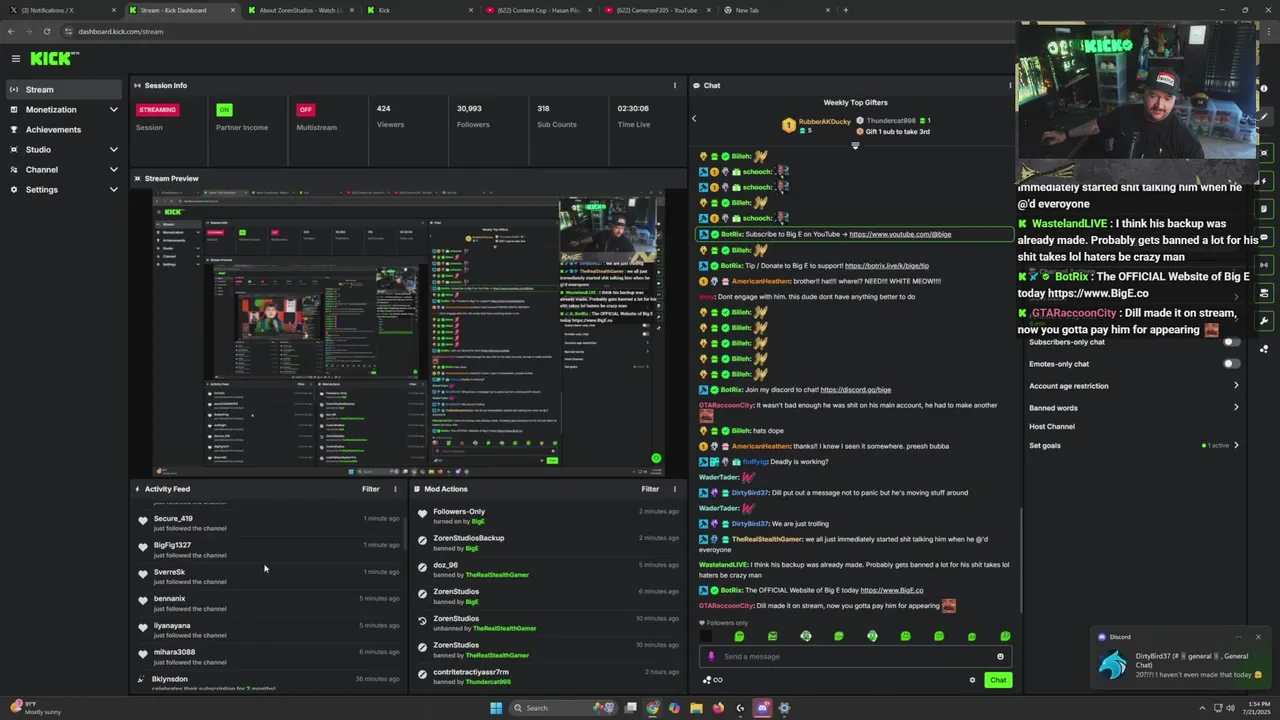Open Discord notification options menu

pyautogui.click(x=1238, y=637)
